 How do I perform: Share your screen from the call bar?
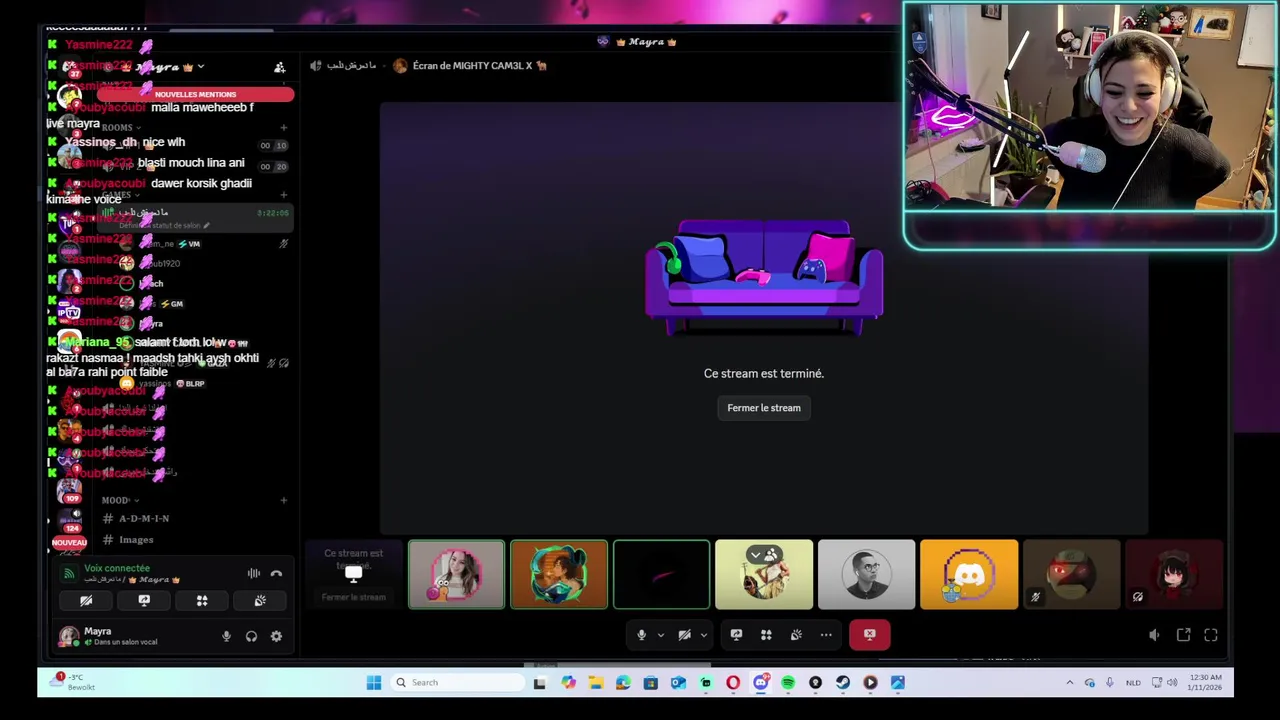pyautogui.click(x=736, y=635)
